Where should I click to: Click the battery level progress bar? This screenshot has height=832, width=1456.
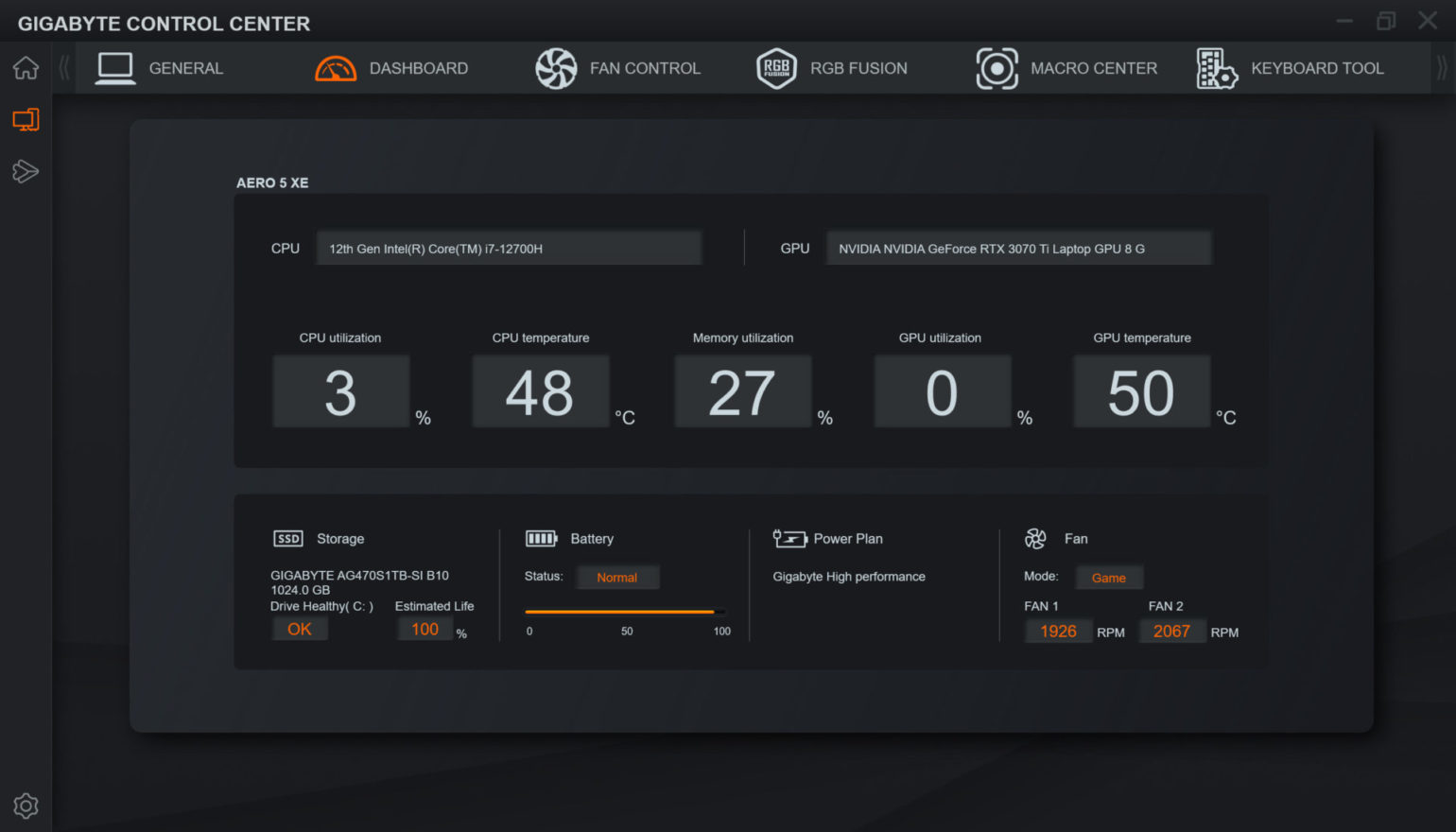click(625, 612)
